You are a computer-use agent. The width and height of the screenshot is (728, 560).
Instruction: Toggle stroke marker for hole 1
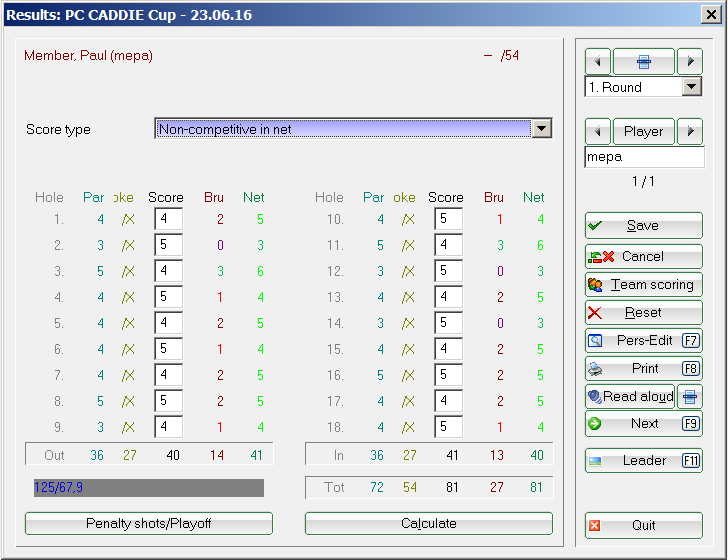point(128,219)
